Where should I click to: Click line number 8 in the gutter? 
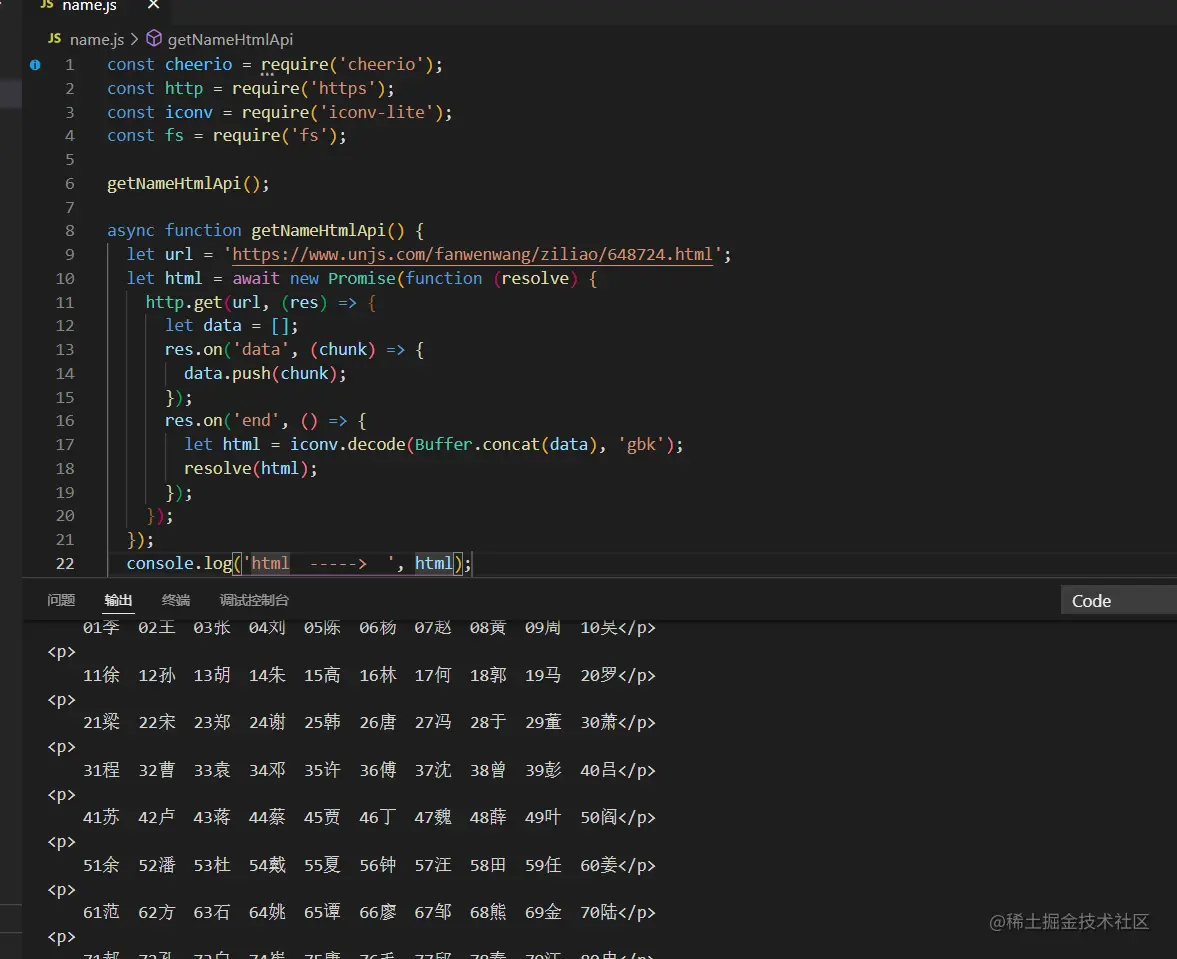click(x=70, y=231)
